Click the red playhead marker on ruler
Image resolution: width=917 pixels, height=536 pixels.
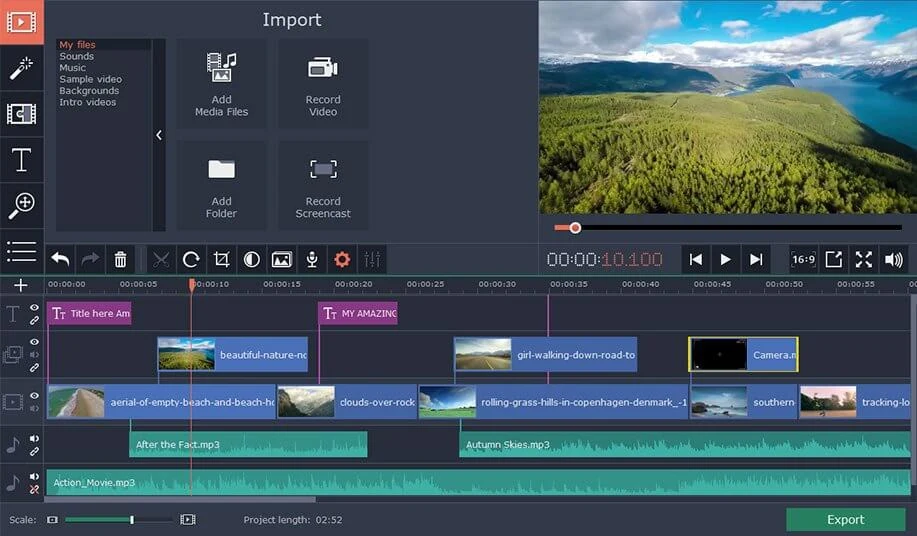[192, 285]
